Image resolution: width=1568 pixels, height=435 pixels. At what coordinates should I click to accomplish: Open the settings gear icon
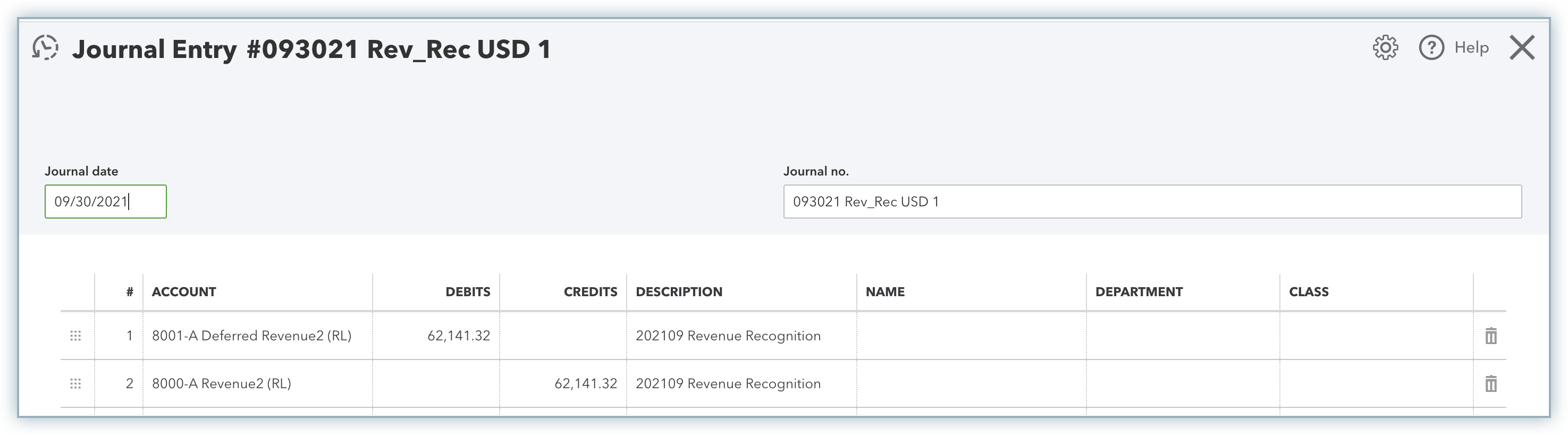1385,47
